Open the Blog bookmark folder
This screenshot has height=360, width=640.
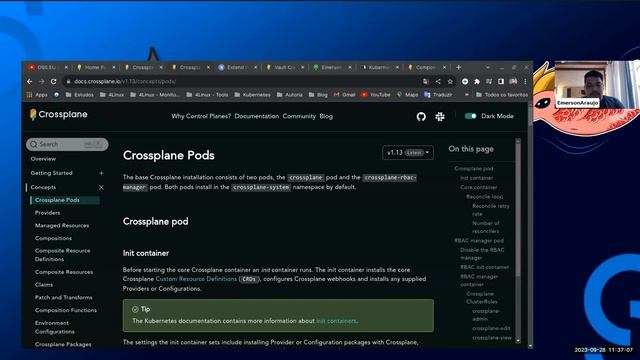(318, 95)
